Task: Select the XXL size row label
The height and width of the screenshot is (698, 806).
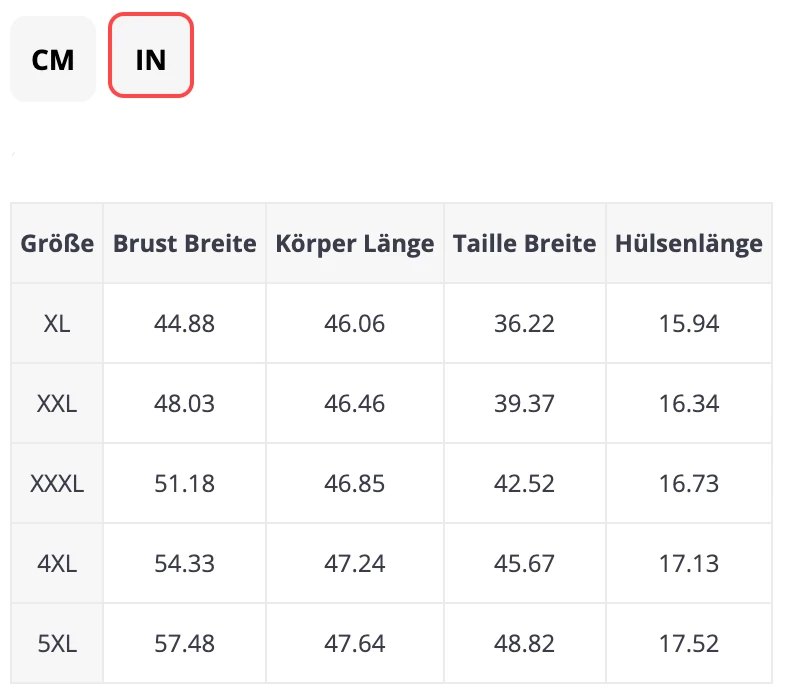Action: click(58, 403)
